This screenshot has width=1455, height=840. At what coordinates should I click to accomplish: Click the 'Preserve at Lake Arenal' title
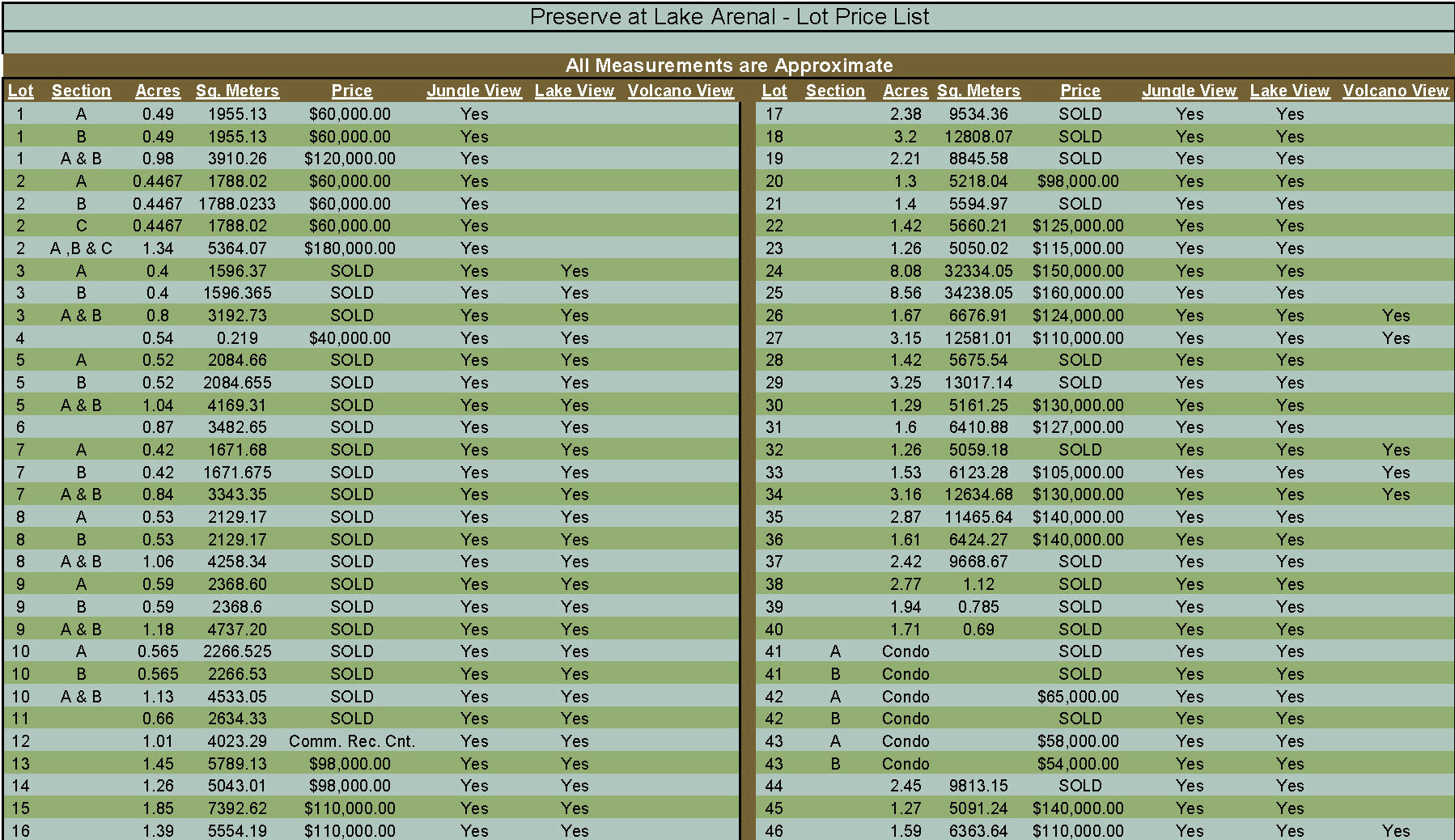pyautogui.click(x=728, y=17)
